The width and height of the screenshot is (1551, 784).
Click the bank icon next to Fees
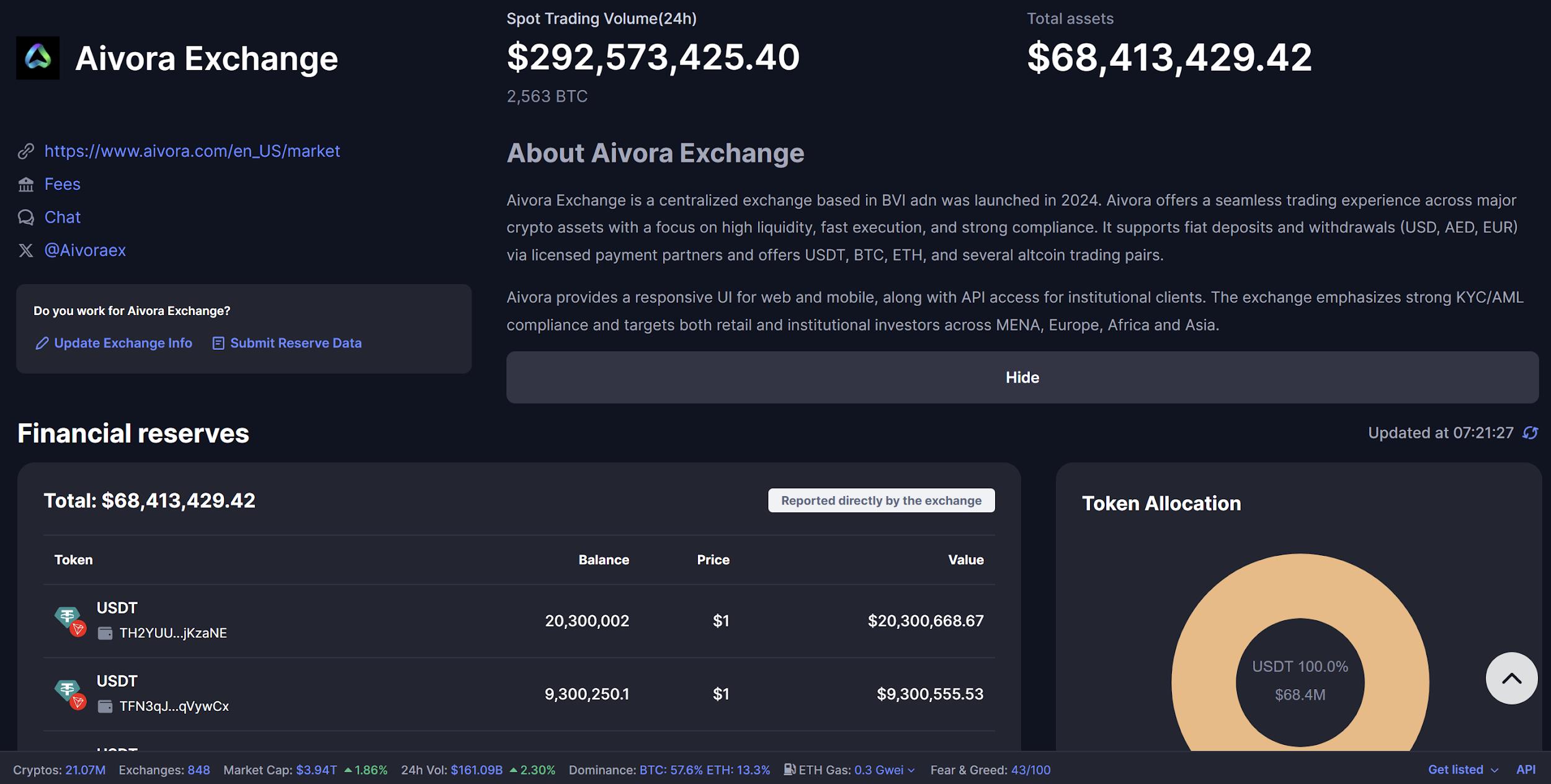coord(26,184)
